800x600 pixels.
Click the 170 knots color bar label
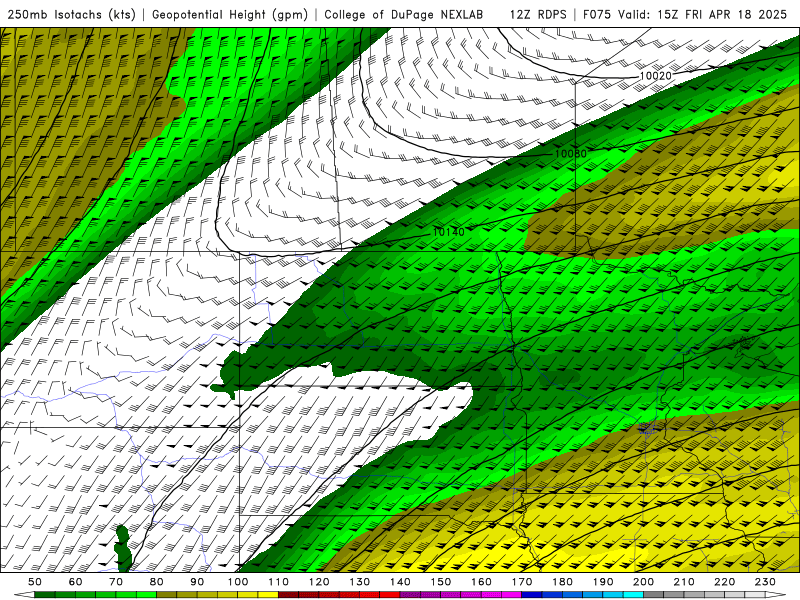[x=522, y=582]
